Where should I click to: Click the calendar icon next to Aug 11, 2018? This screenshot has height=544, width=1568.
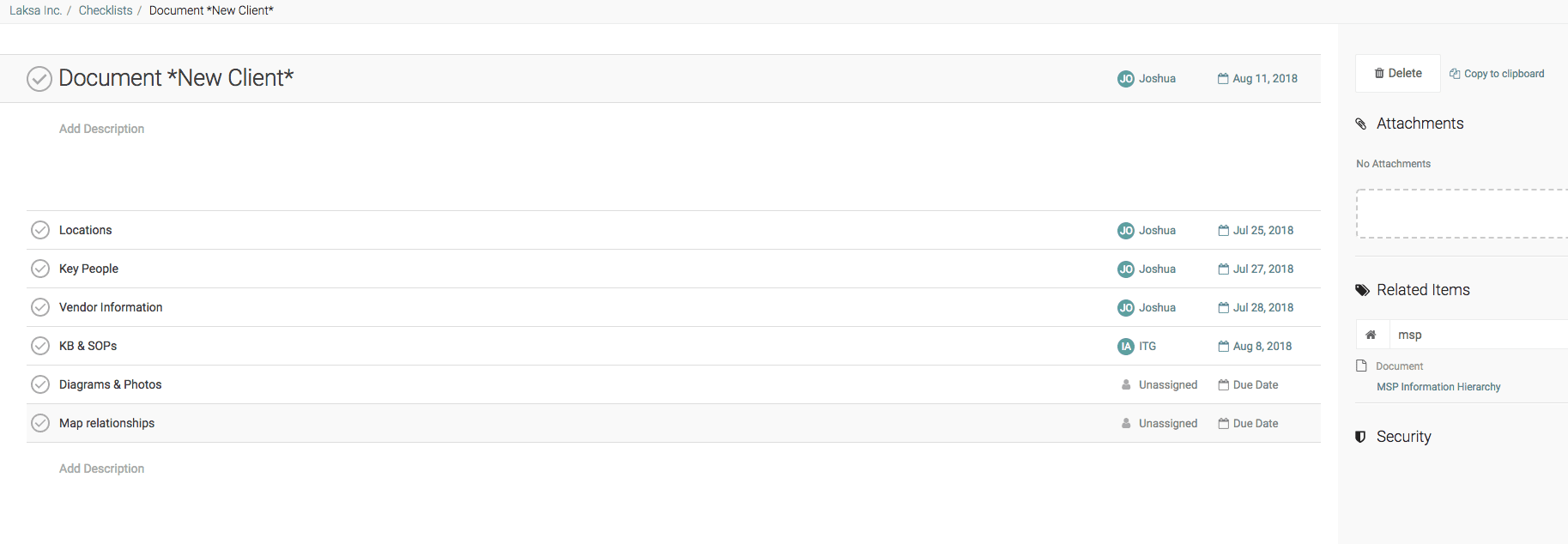(x=1223, y=78)
